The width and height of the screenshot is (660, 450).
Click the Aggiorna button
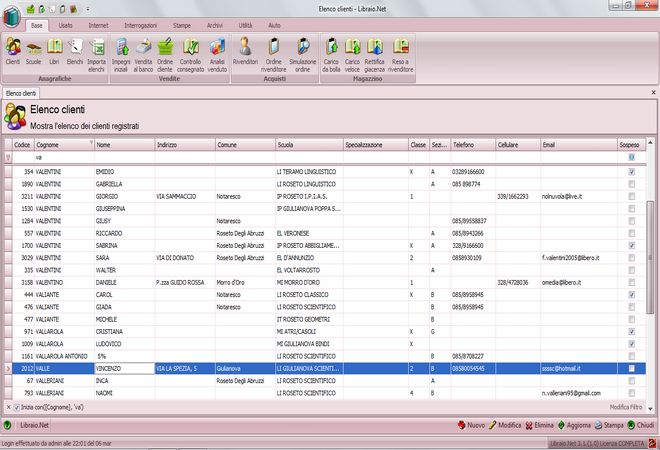574,425
